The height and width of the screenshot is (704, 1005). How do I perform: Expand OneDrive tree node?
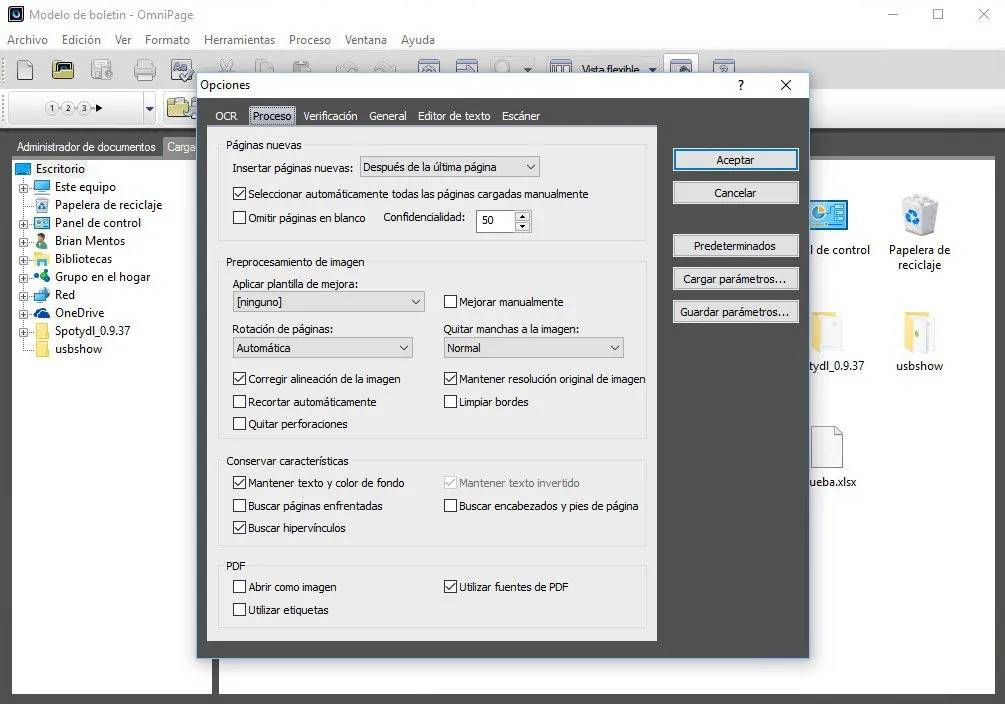(x=24, y=314)
